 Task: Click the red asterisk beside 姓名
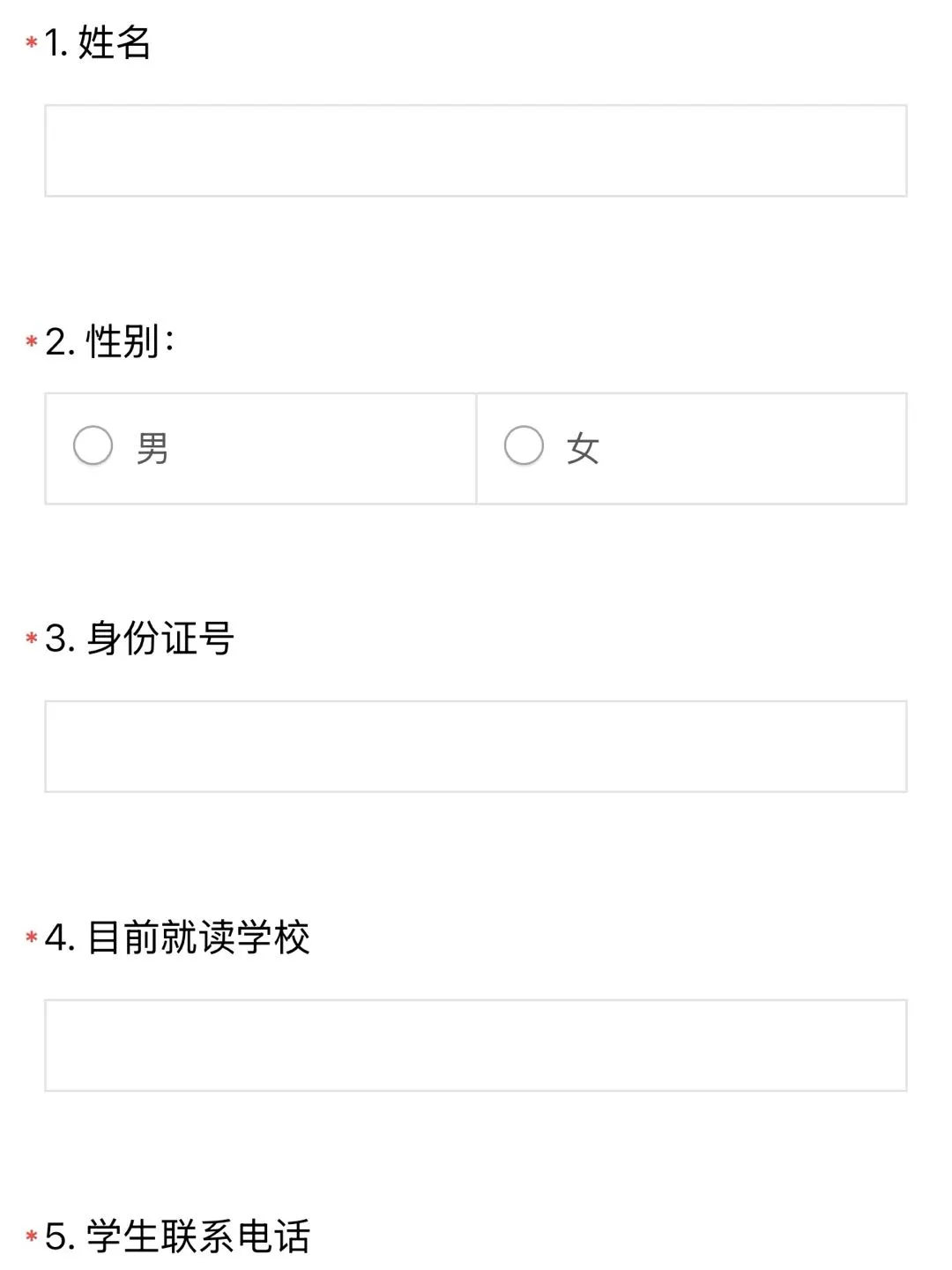click(x=32, y=42)
